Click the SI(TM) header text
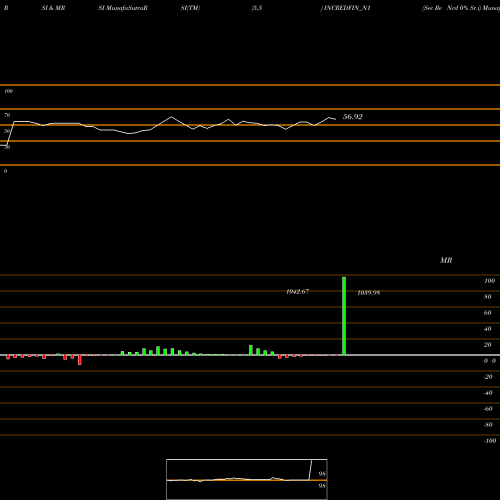The width and height of the screenshot is (500, 500). [190, 8]
